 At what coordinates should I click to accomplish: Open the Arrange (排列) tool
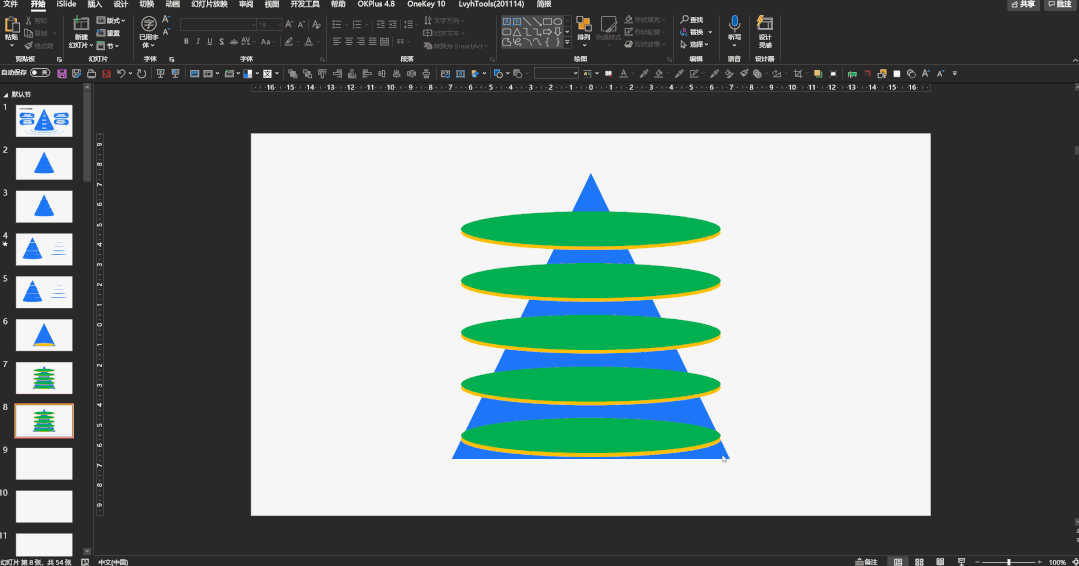(584, 26)
